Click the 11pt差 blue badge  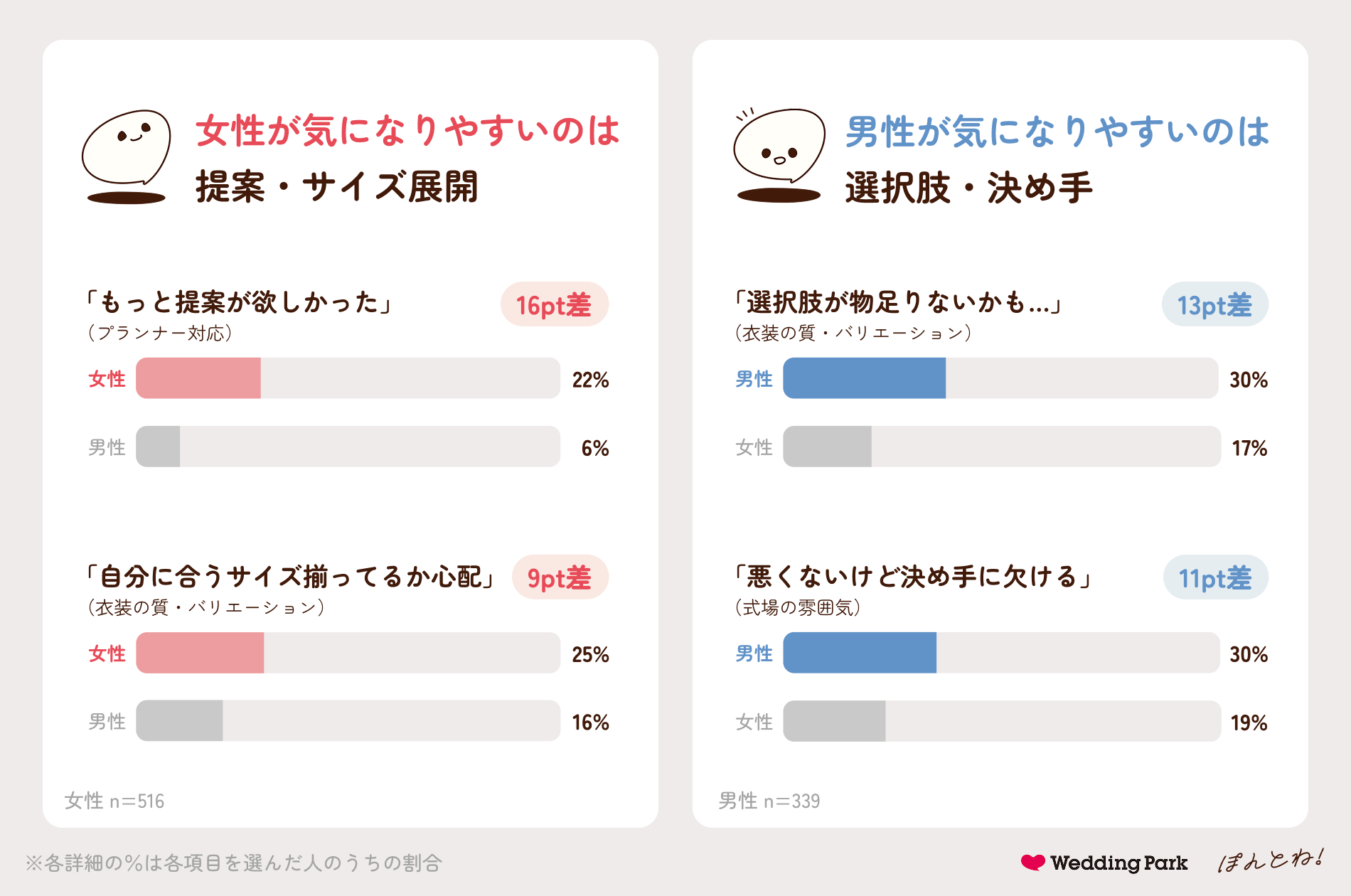1216,577
